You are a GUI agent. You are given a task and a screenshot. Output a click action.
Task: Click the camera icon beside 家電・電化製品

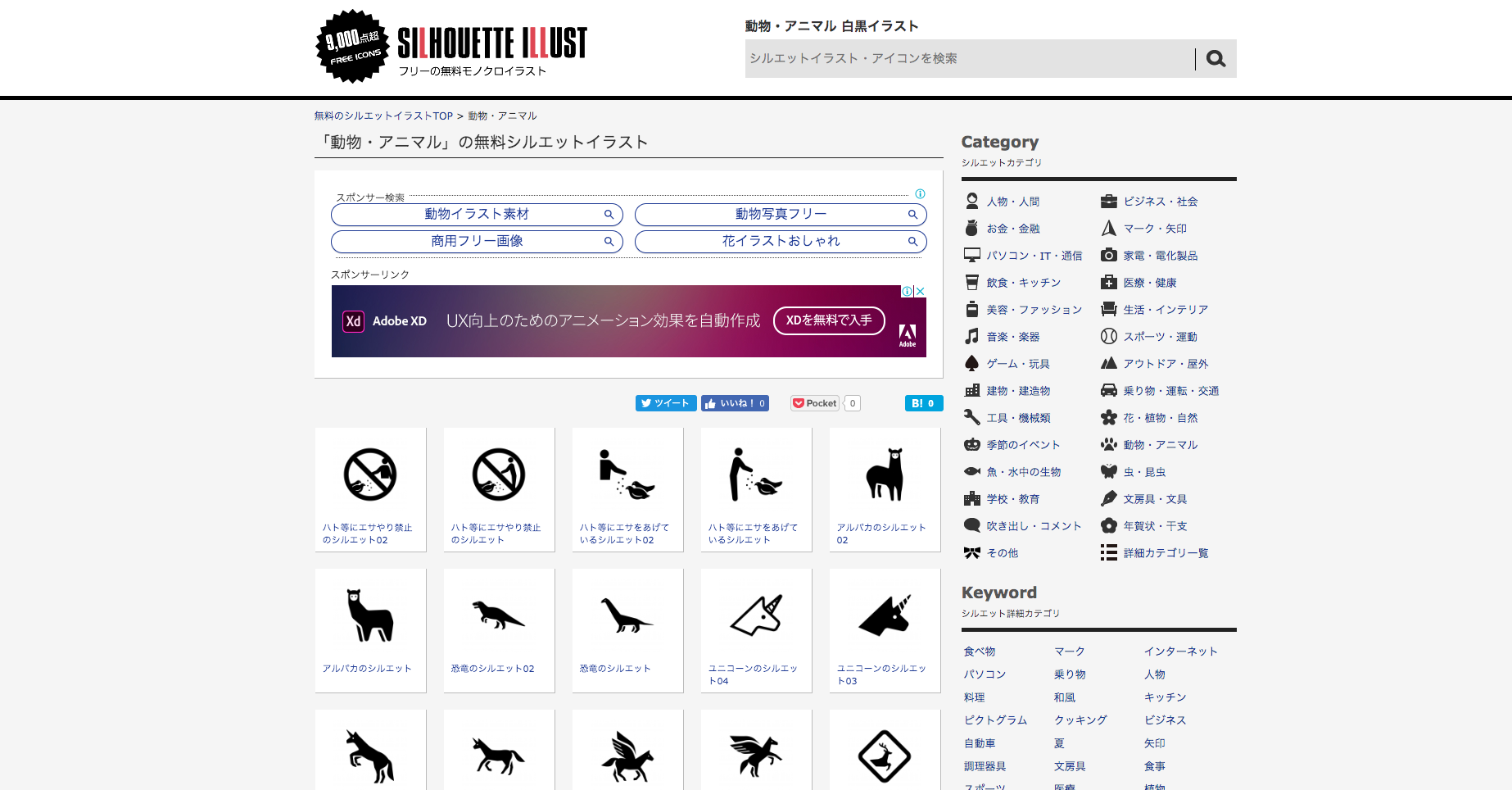pyautogui.click(x=1109, y=255)
